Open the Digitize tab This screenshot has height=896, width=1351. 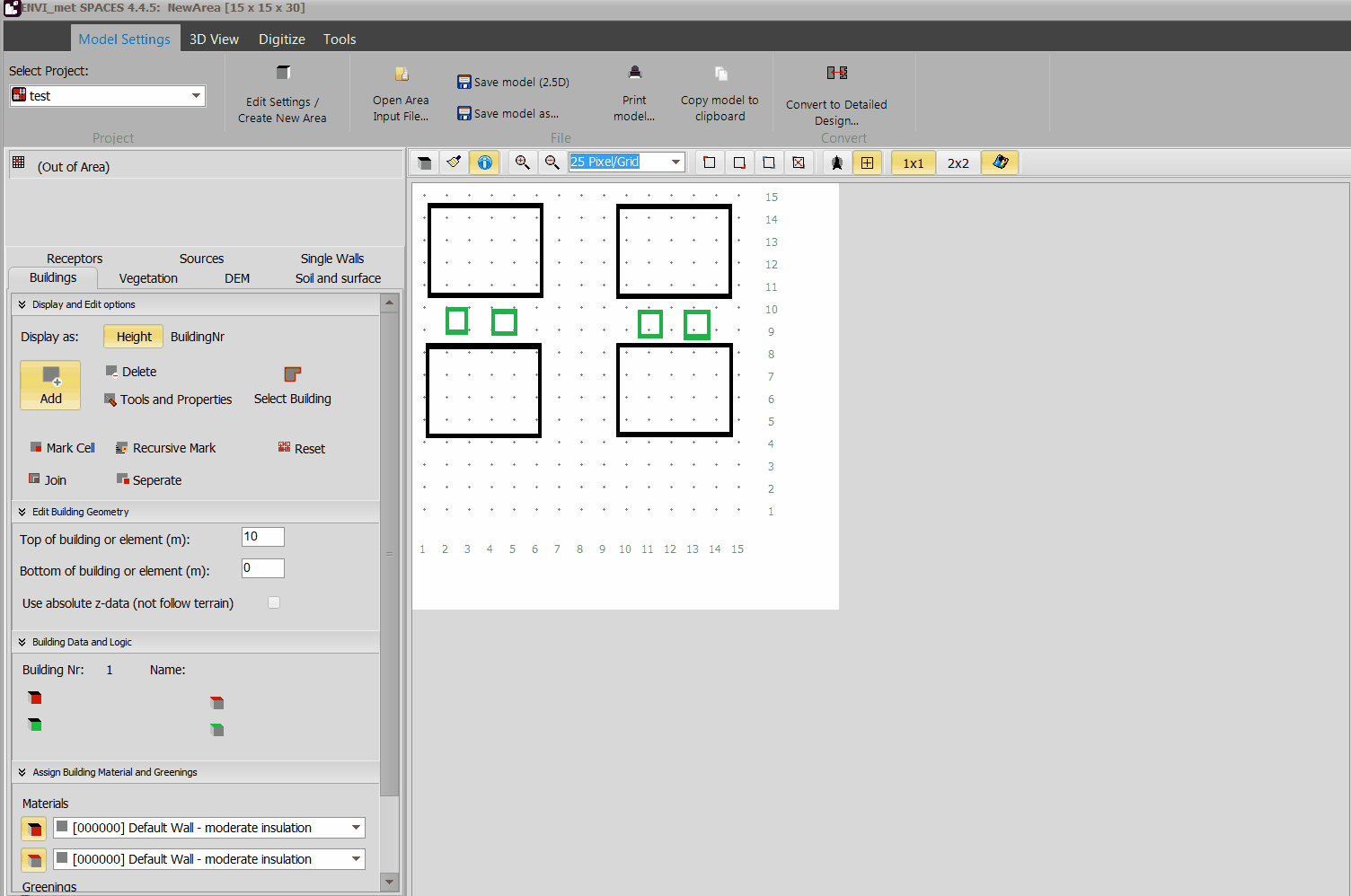pyautogui.click(x=282, y=39)
